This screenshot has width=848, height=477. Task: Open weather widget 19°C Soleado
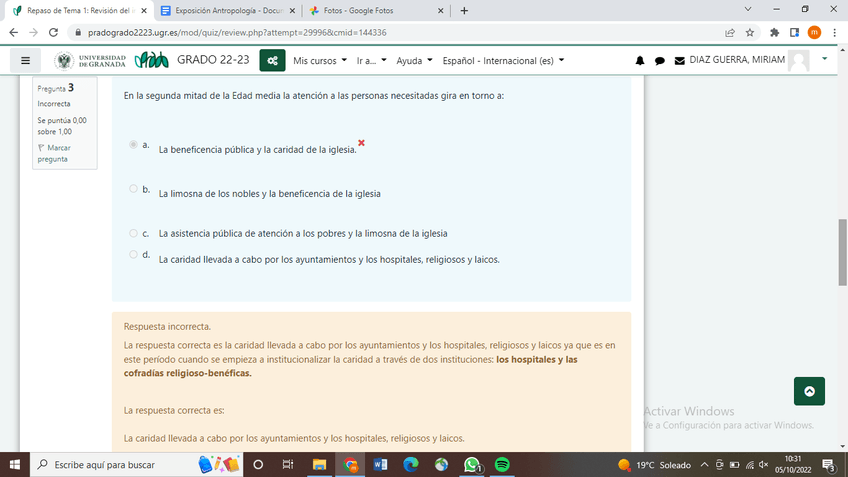[654, 465]
